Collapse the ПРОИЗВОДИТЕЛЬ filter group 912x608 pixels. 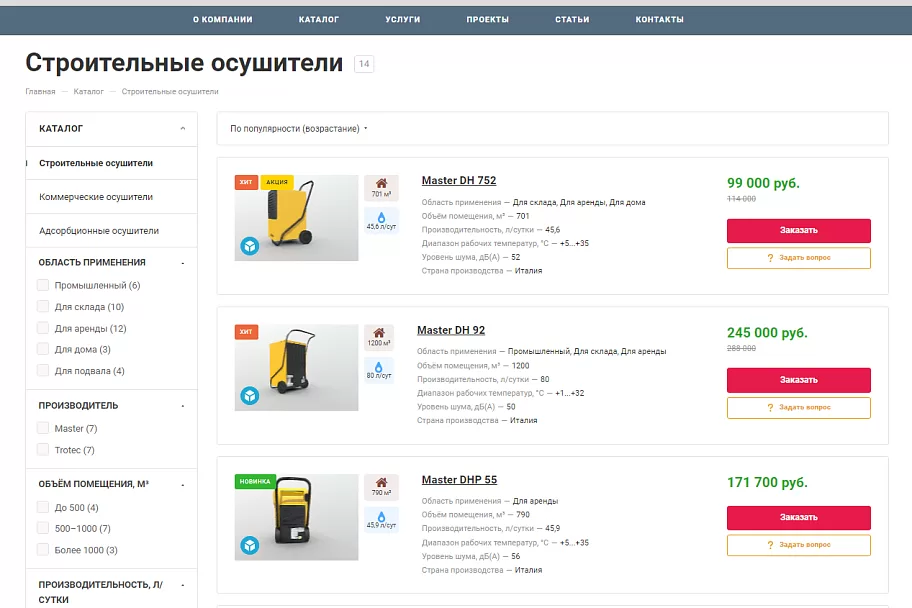coord(183,406)
